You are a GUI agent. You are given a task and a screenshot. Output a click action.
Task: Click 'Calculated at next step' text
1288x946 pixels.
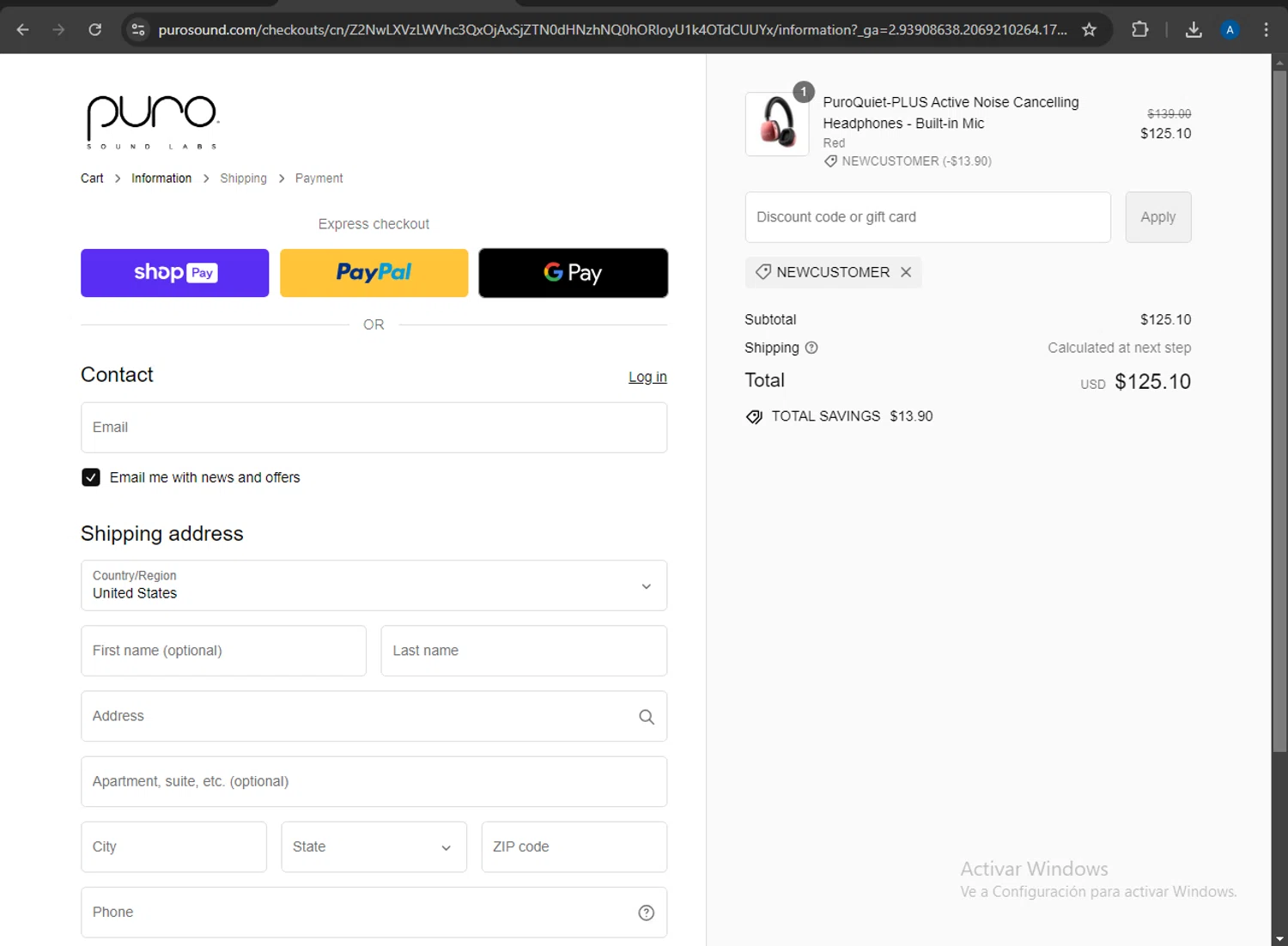click(x=1119, y=348)
